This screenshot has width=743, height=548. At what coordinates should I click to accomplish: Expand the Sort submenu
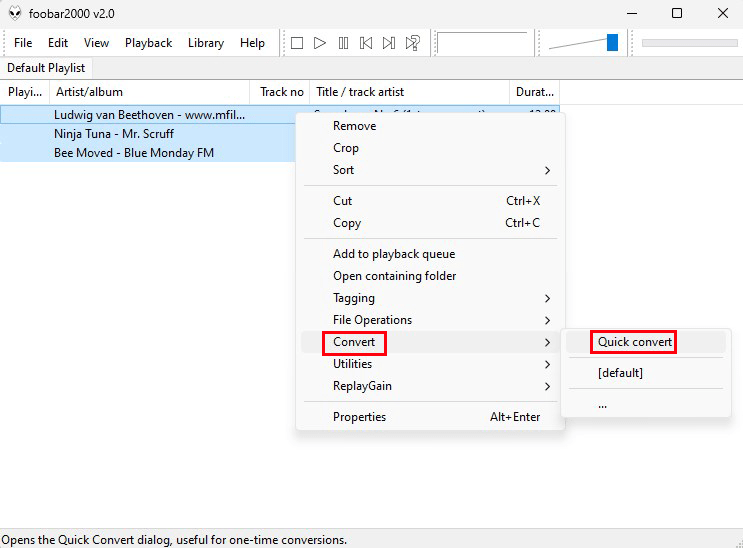coord(430,170)
